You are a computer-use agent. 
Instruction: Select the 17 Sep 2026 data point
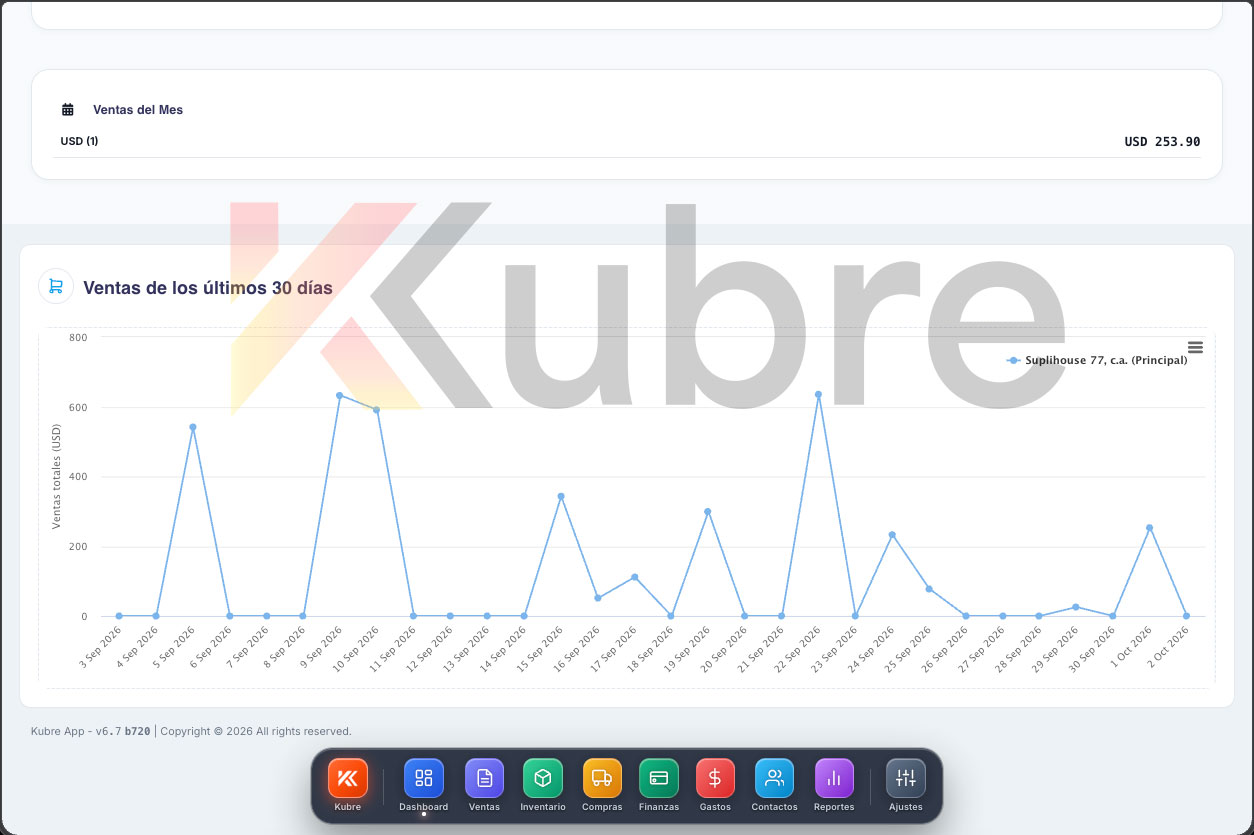click(634, 577)
